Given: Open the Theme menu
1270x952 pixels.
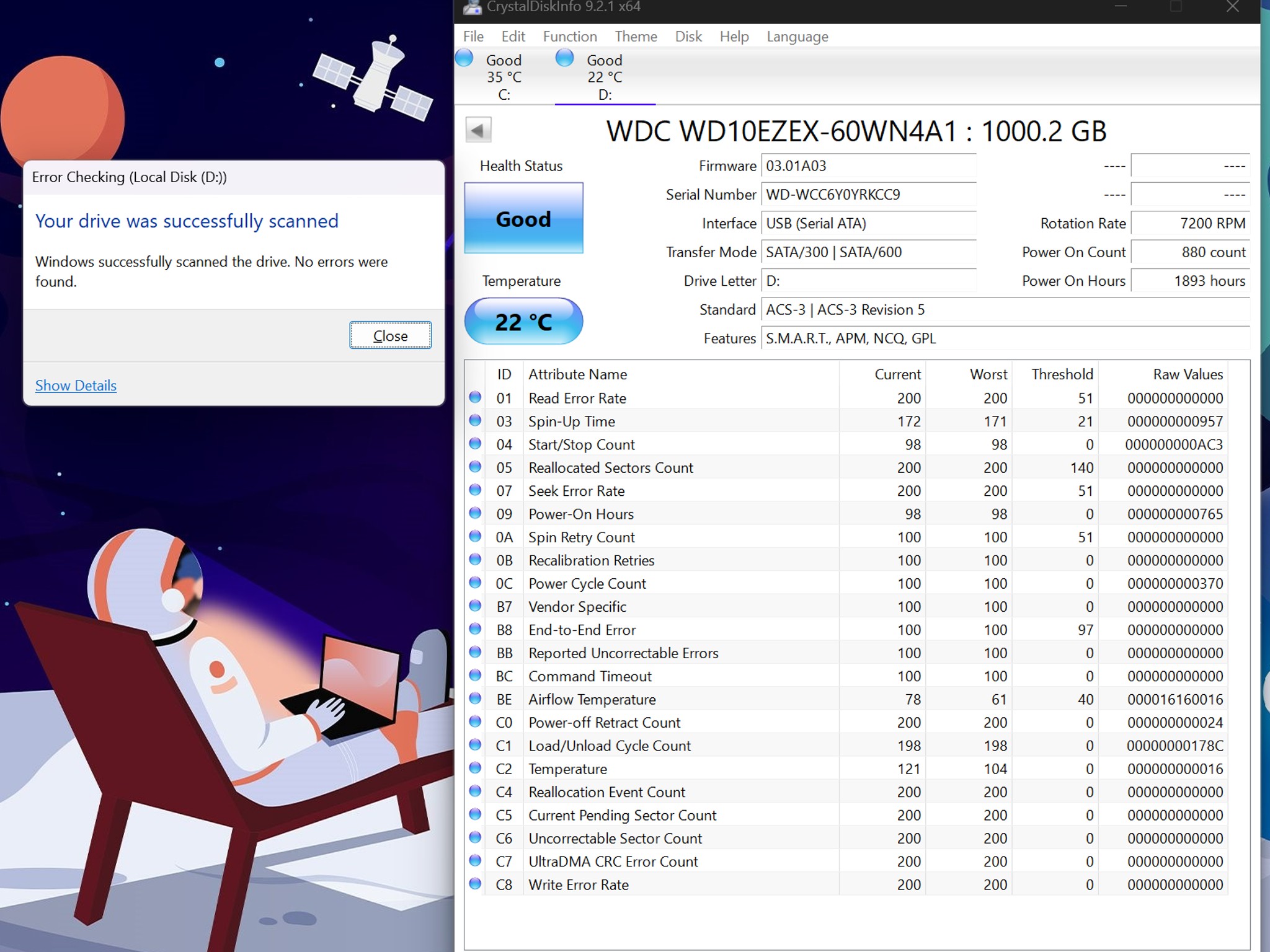Looking at the screenshot, I should [x=636, y=37].
